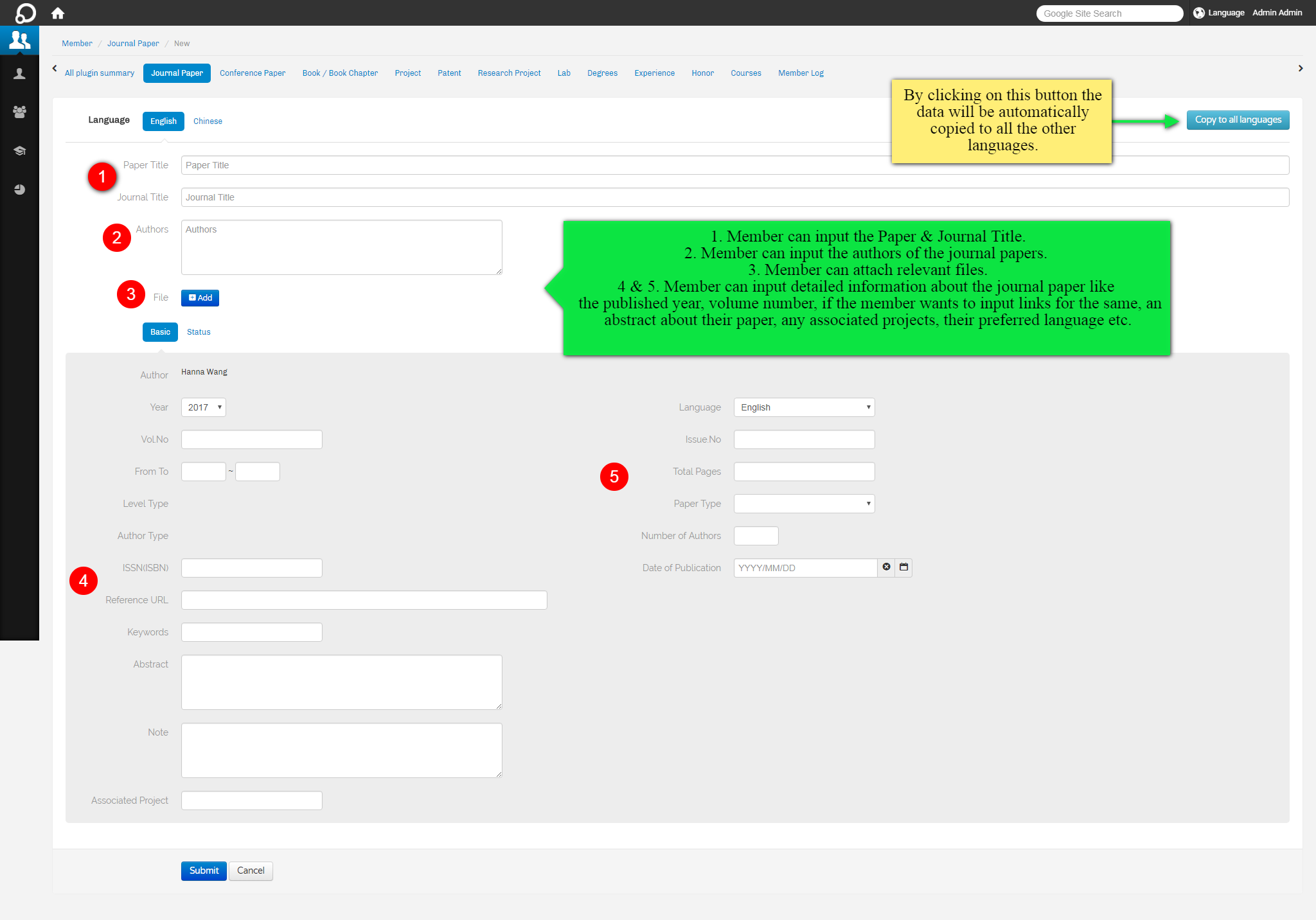
Task: Open the pie chart sidebar icon
Action: click(x=19, y=190)
